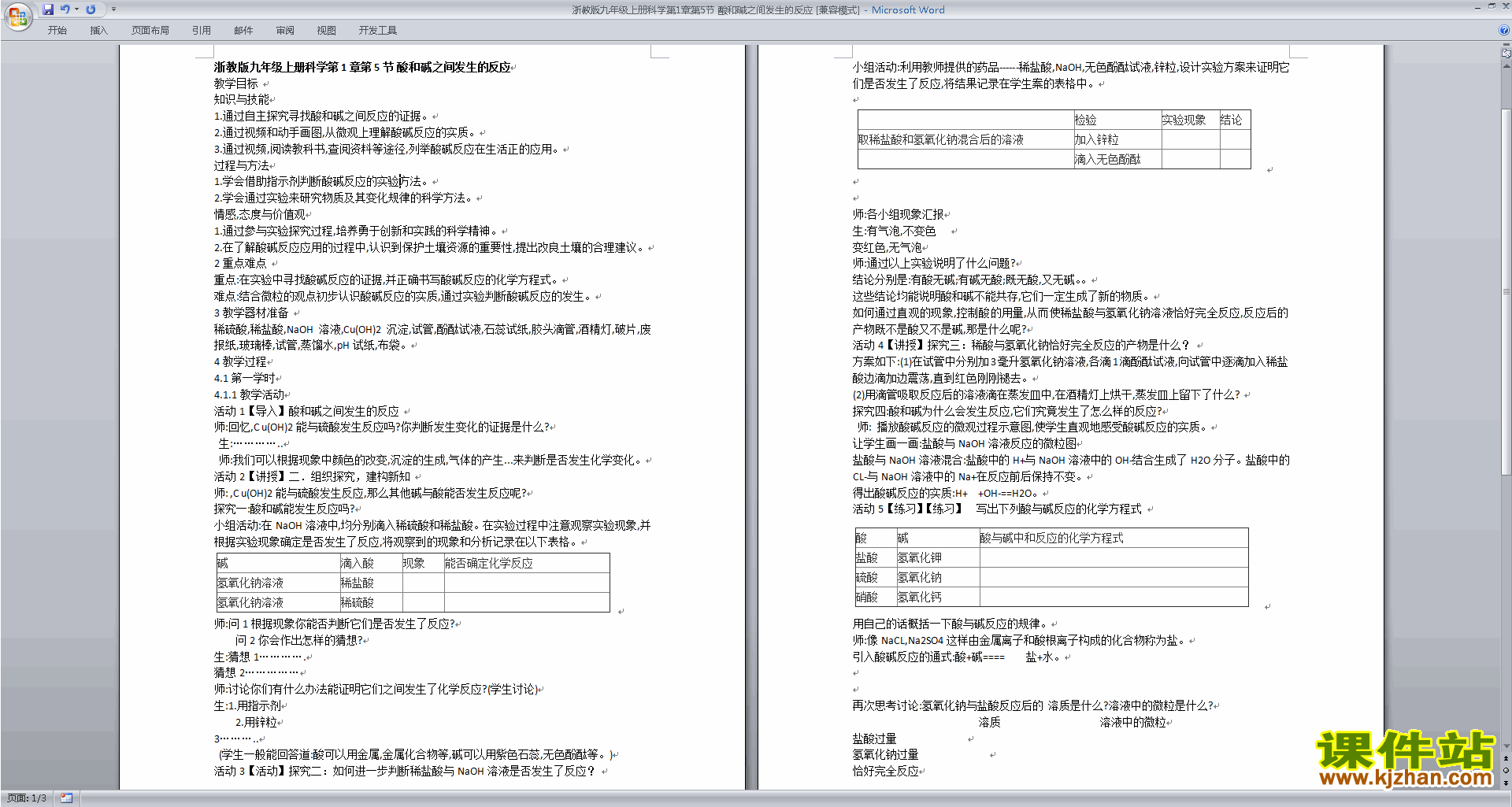
Task: Open the 开始 ribbon tab
Action: point(57,31)
